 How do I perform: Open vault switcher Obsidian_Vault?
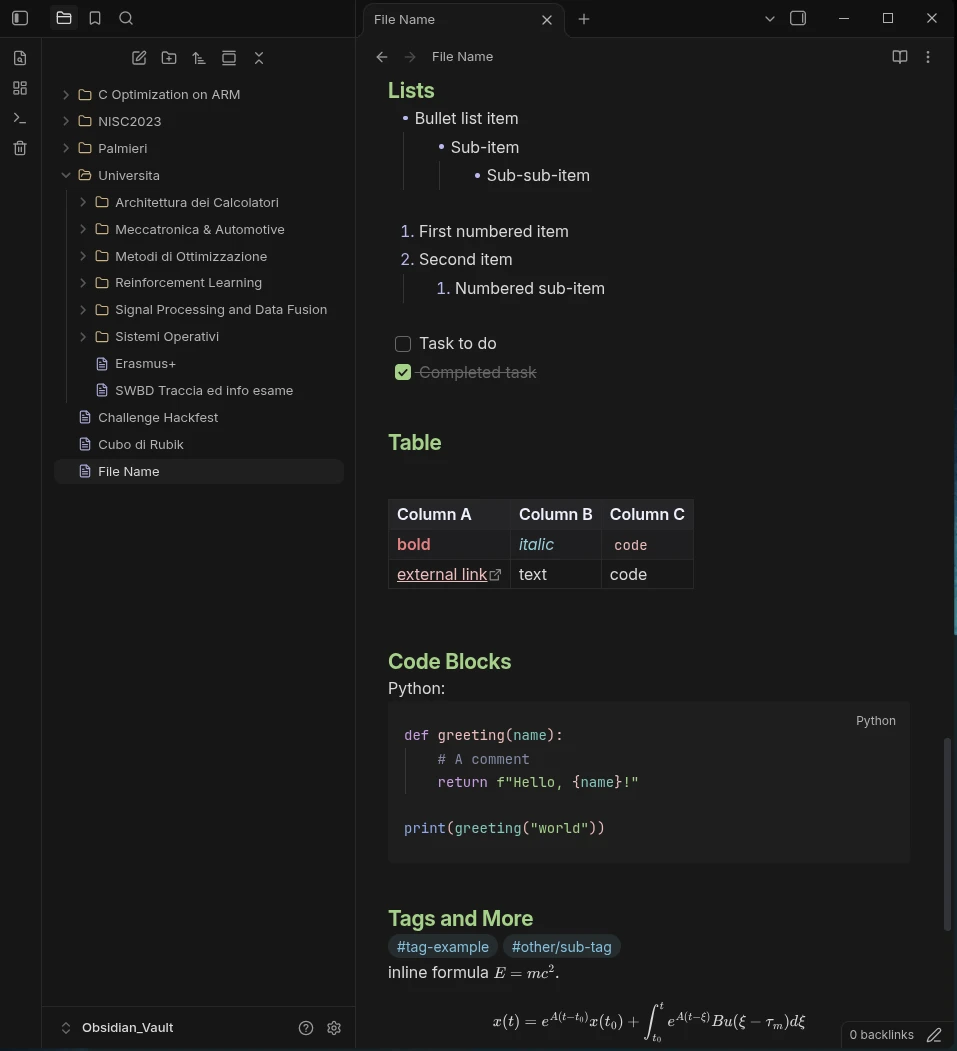(127, 1028)
